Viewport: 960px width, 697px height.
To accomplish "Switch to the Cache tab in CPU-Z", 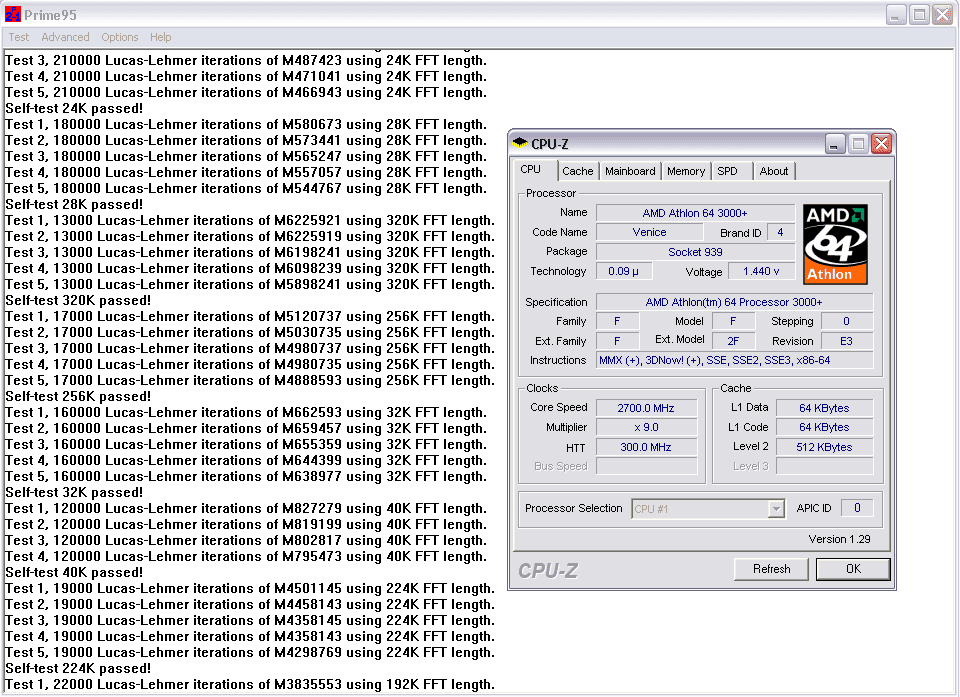I will (577, 171).
